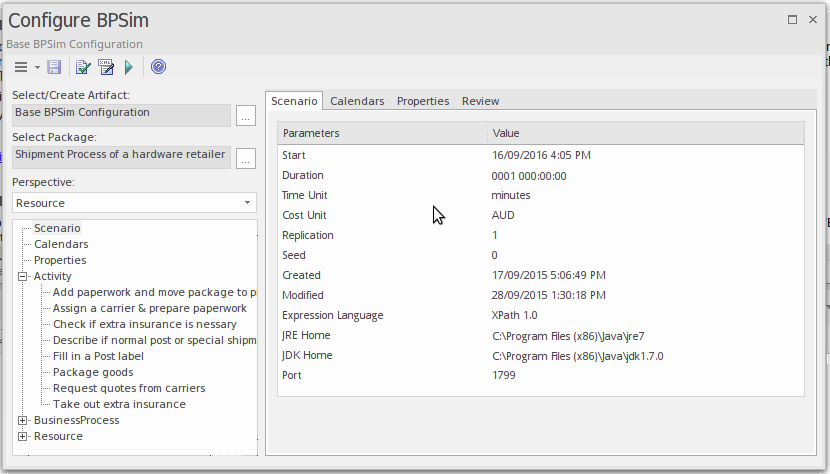Switch to the Review tab

480,101
